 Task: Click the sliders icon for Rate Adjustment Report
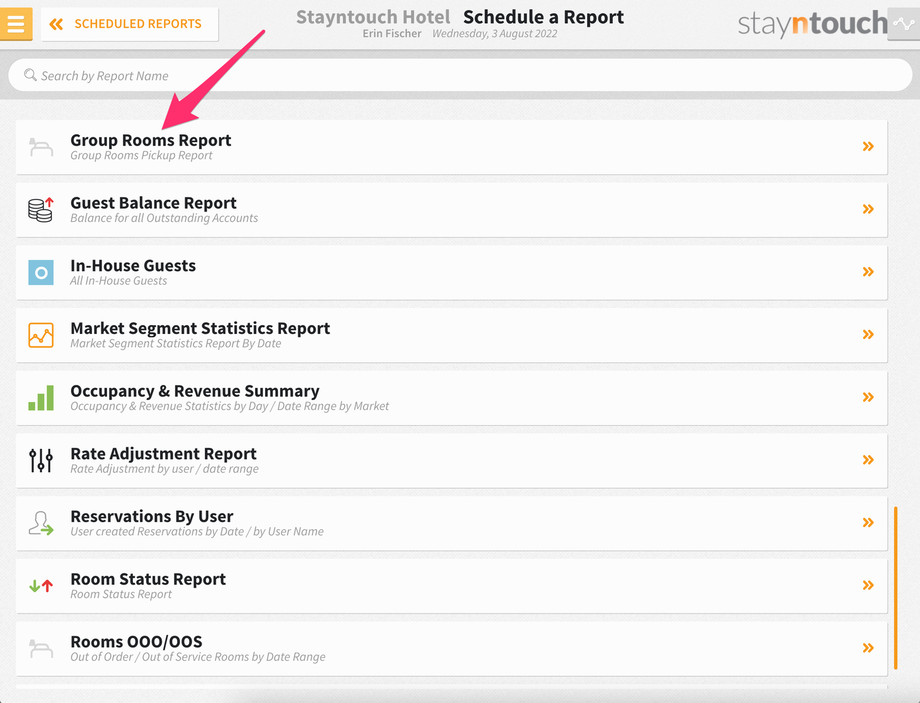pyautogui.click(x=41, y=461)
